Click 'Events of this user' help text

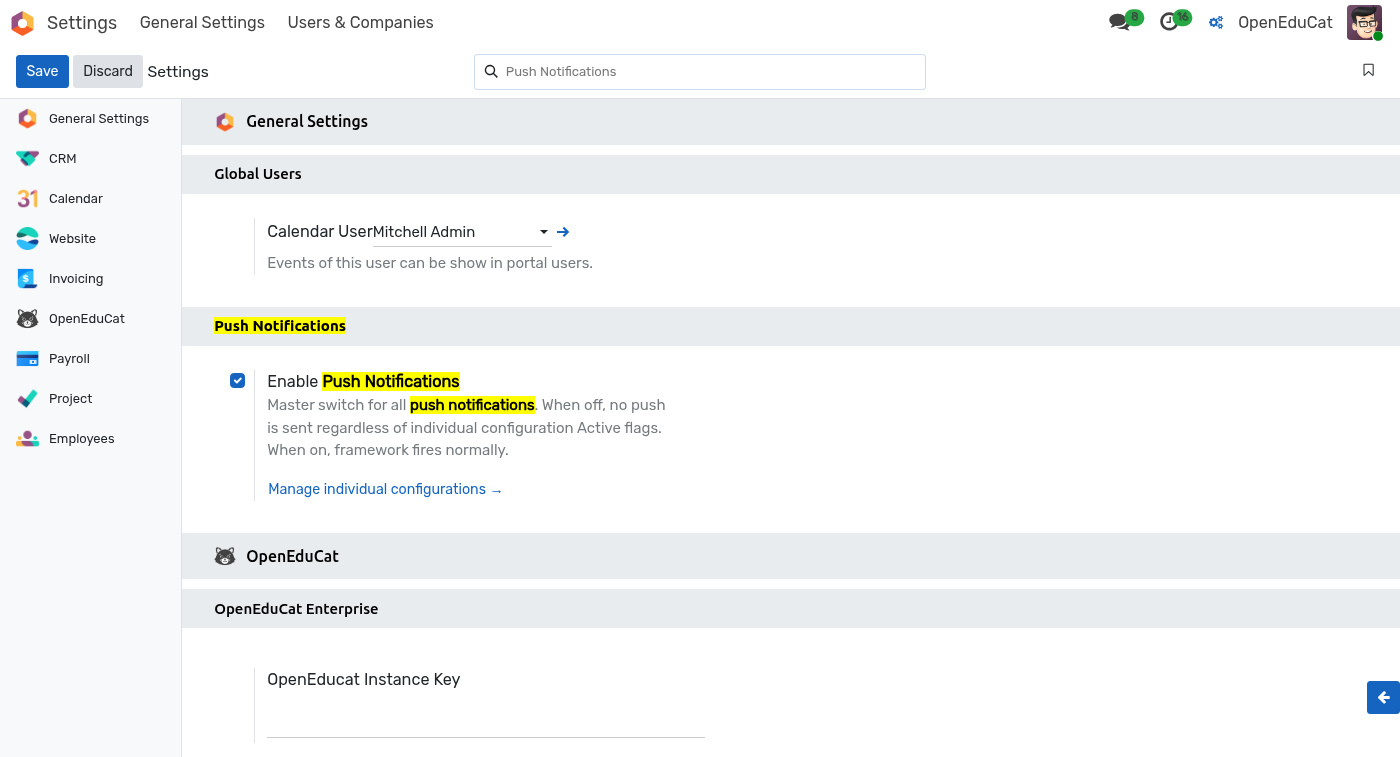(430, 263)
